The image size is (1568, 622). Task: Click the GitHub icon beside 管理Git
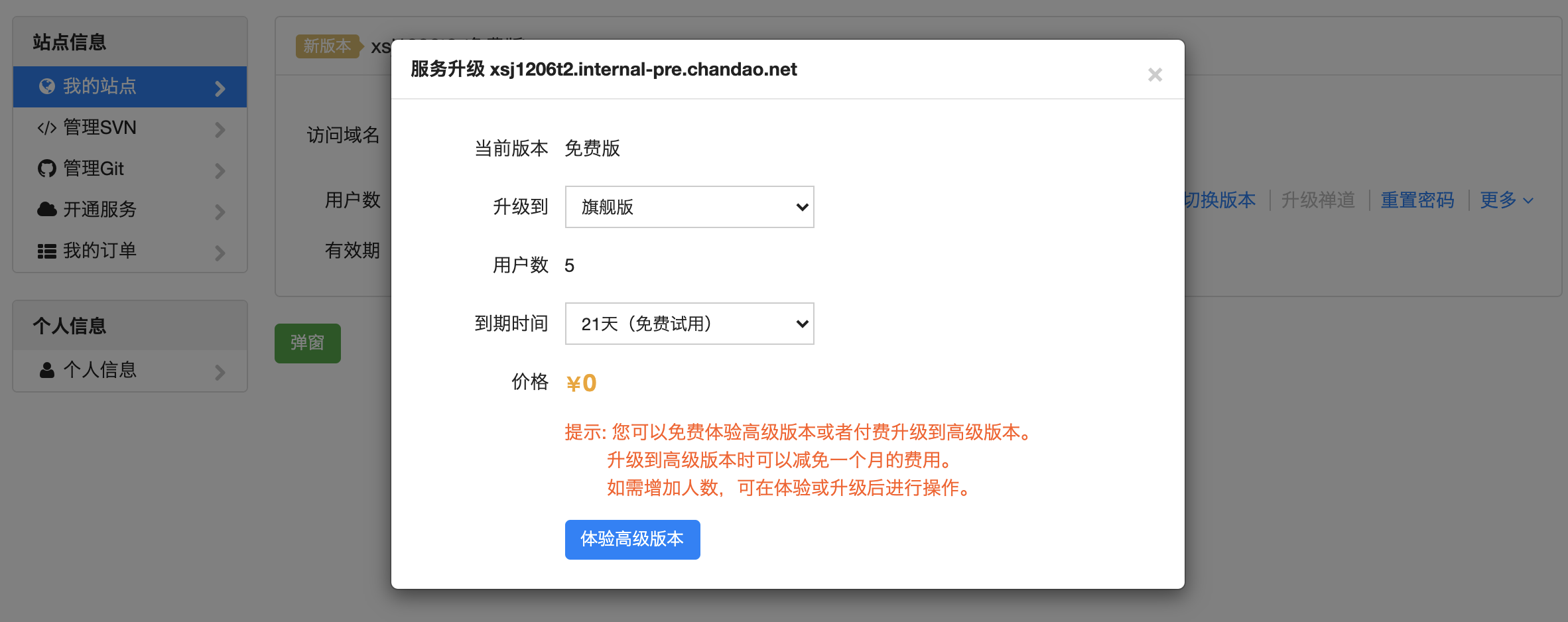click(x=46, y=168)
